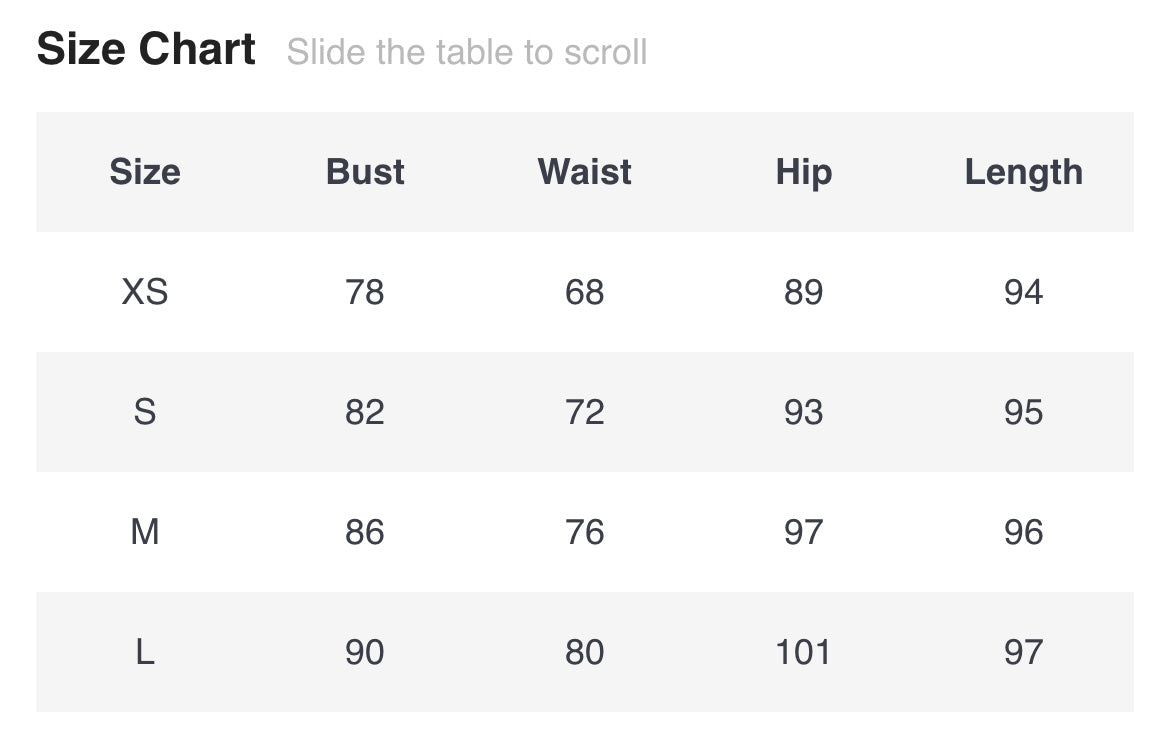Select the M hip value 97
This screenshot has height=741, width=1170.
click(803, 532)
